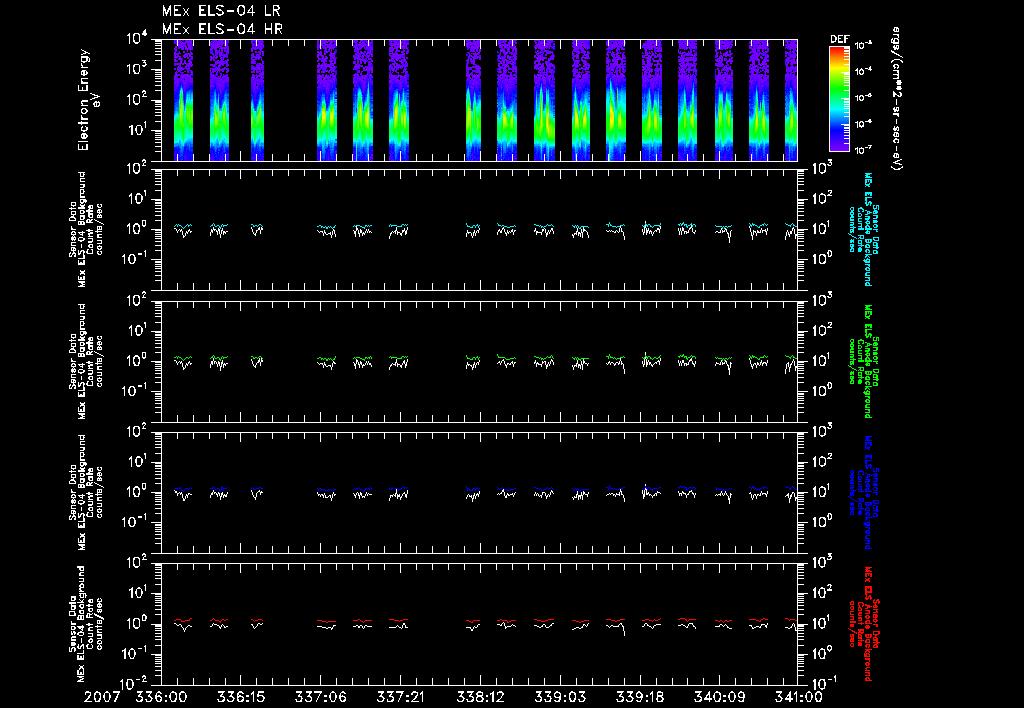
Task: Click the "340:09" time axis label
Action: pos(720,697)
